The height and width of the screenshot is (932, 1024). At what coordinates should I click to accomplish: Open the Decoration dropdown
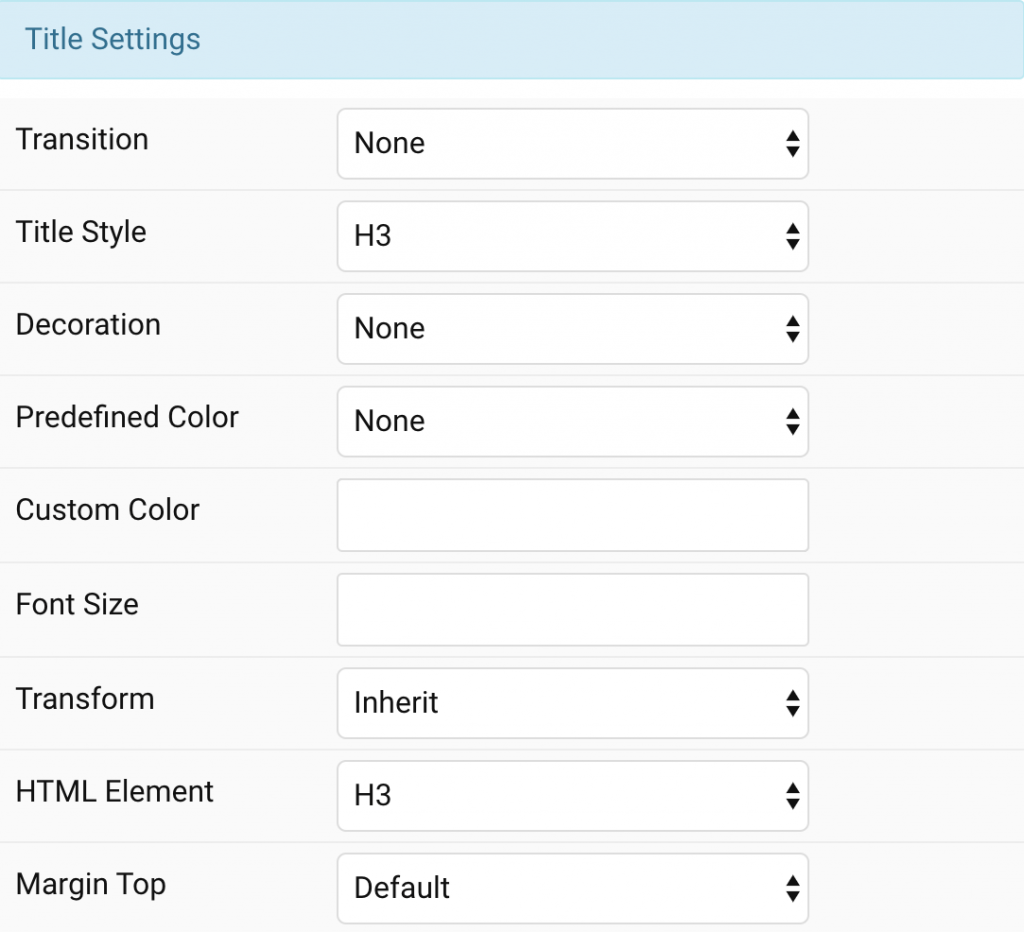pos(573,329)
